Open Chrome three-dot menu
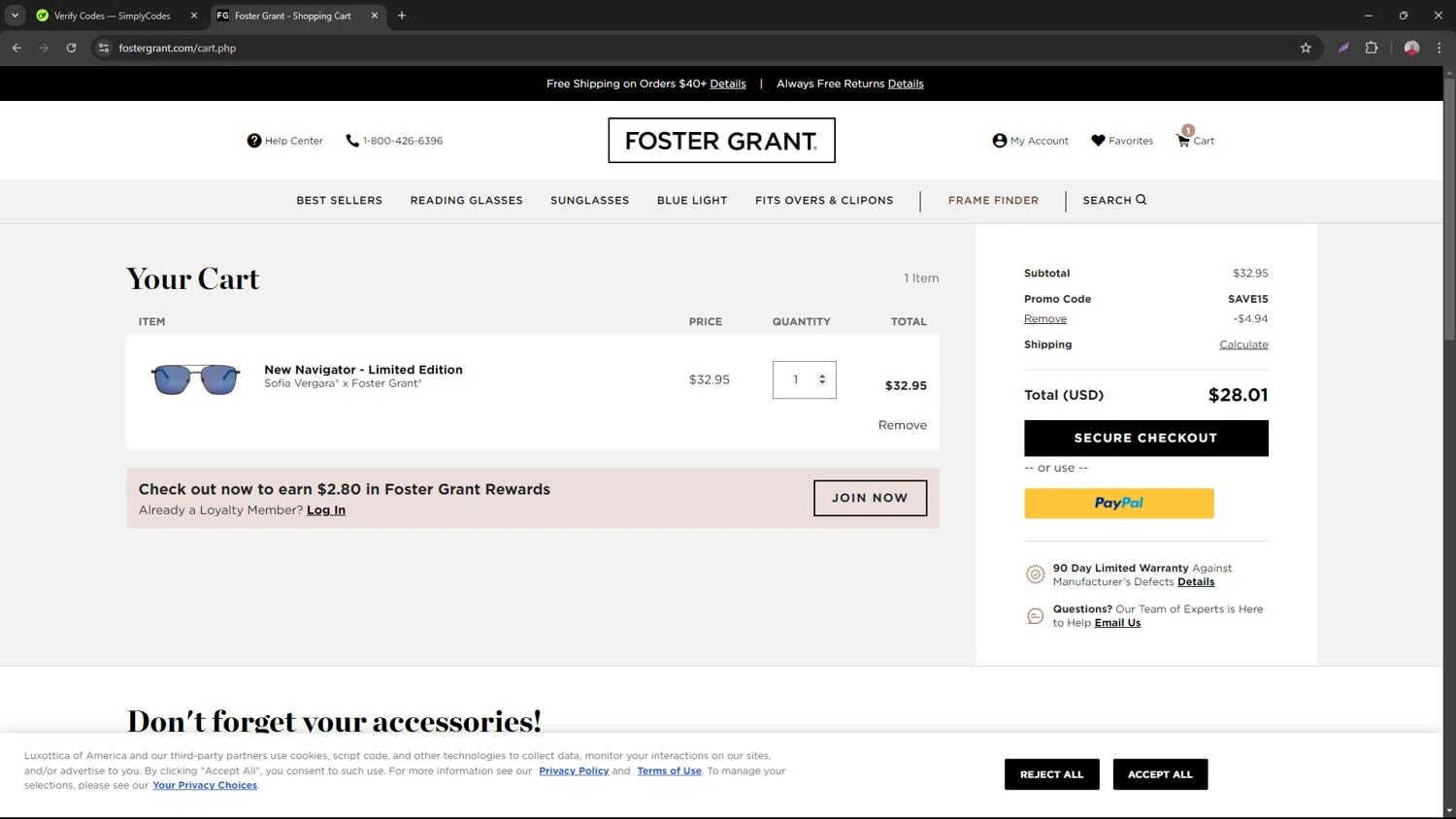The image size is (1456, 819). point(1439,48)
